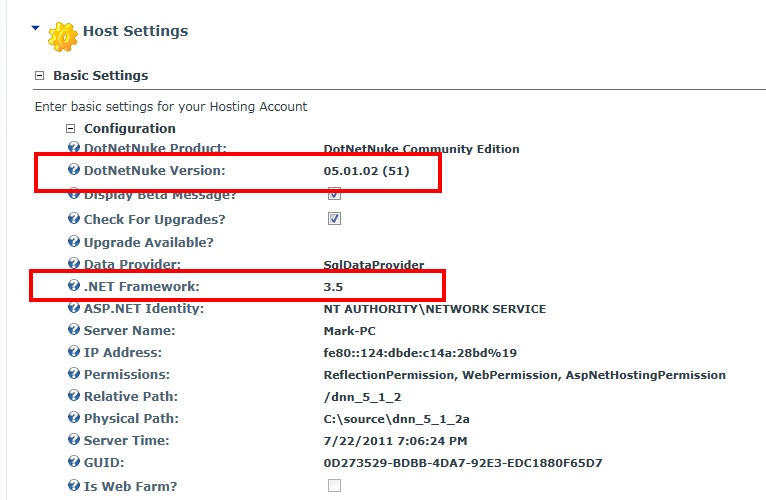This screenshot has width=766, height=500.
Task: Click the Basic Settings heading text
Action: point(101,76)
